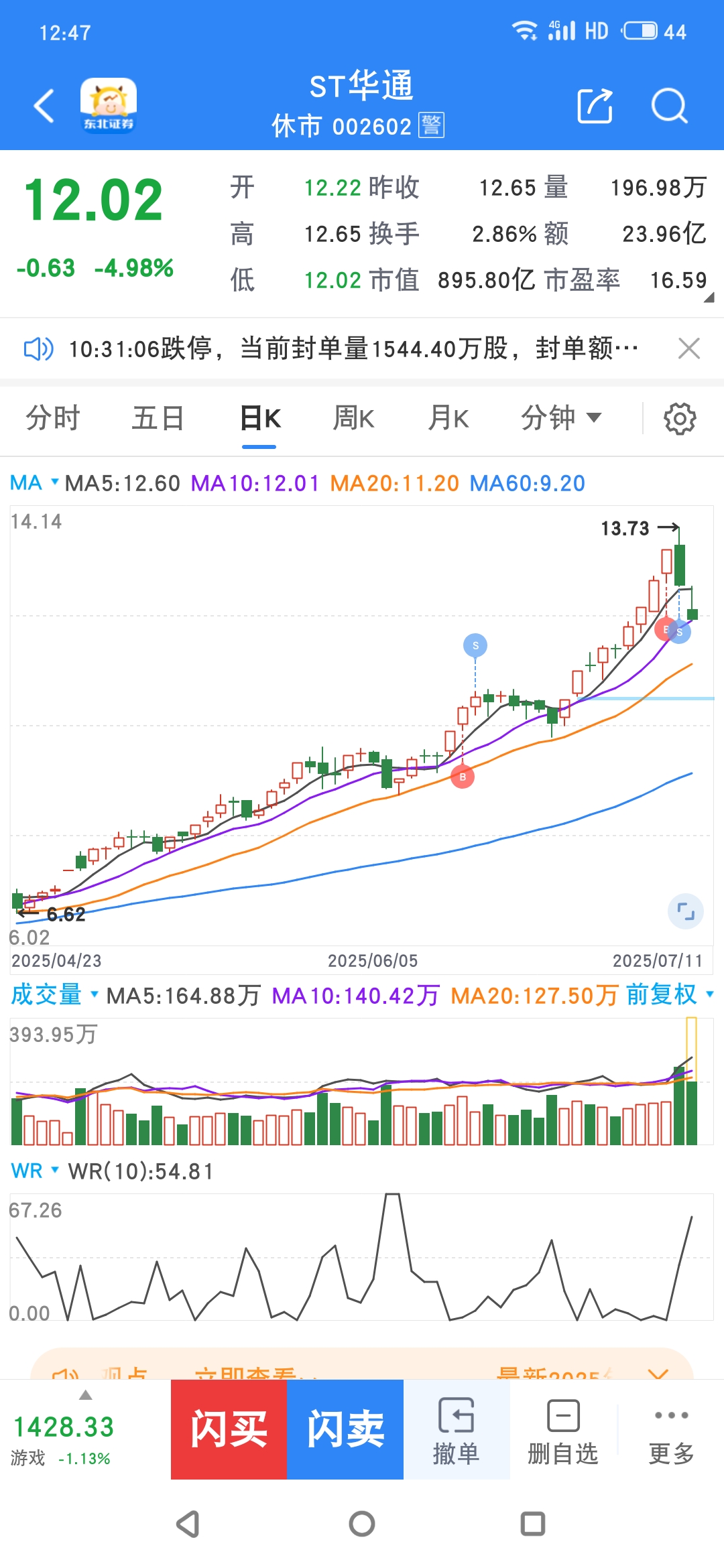724x1568 pixels.
Task: Open stock search magnifier icon
Action: pos(669,106)
